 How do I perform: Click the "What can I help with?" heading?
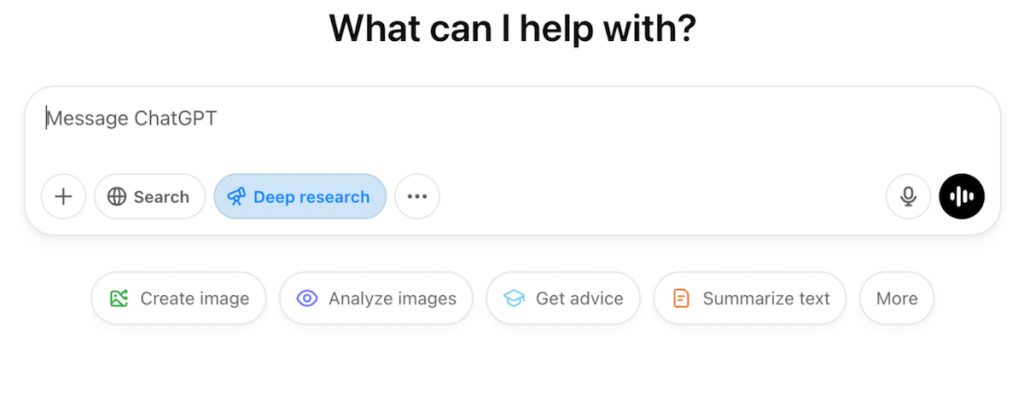[x=512, y=30]
